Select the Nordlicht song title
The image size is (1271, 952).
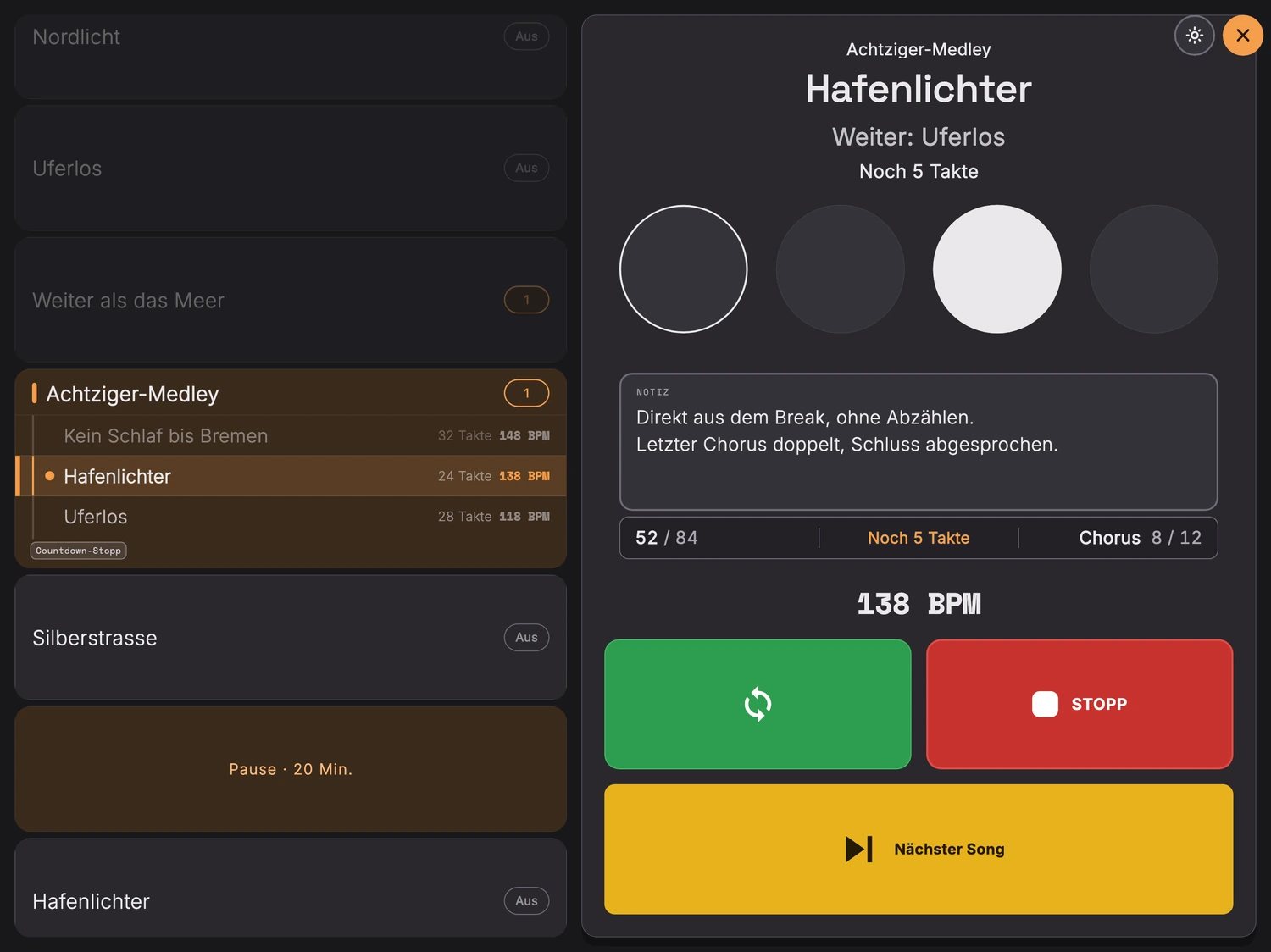(76, 37)
